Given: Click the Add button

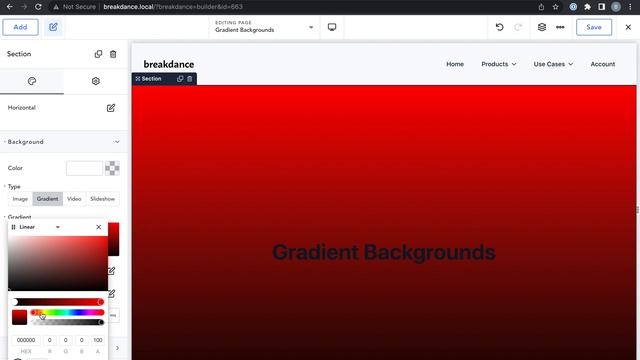Looking at the screenshot, I should tap(20, 27).
